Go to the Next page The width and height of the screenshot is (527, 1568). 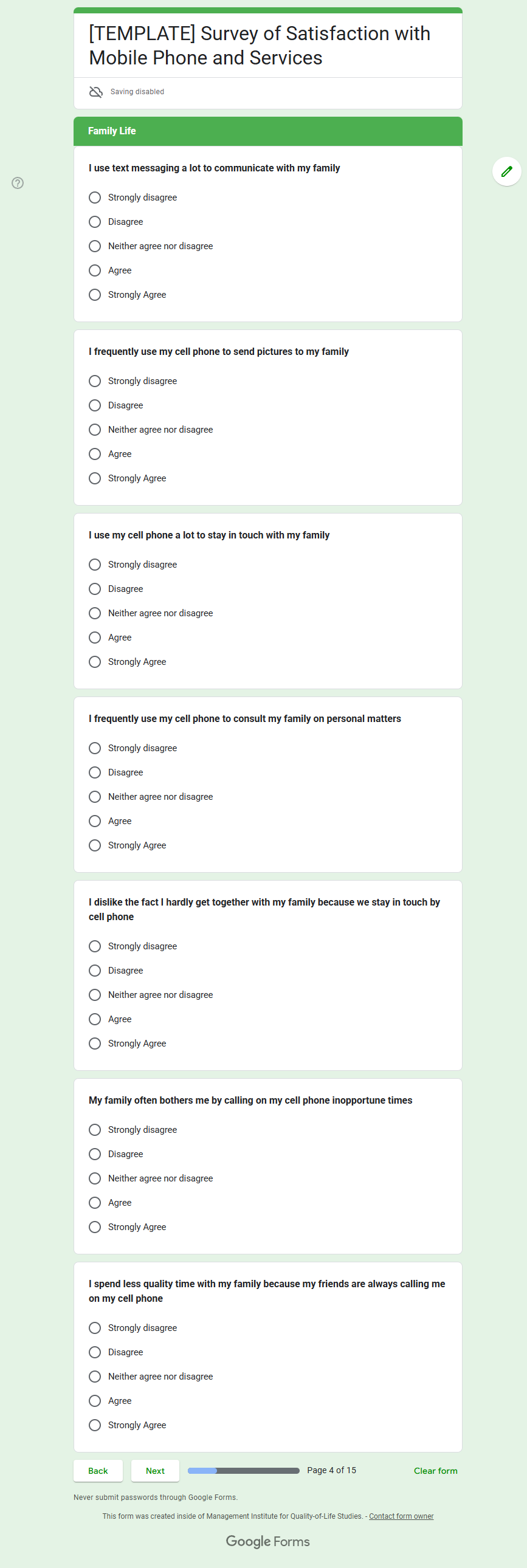155,1471
